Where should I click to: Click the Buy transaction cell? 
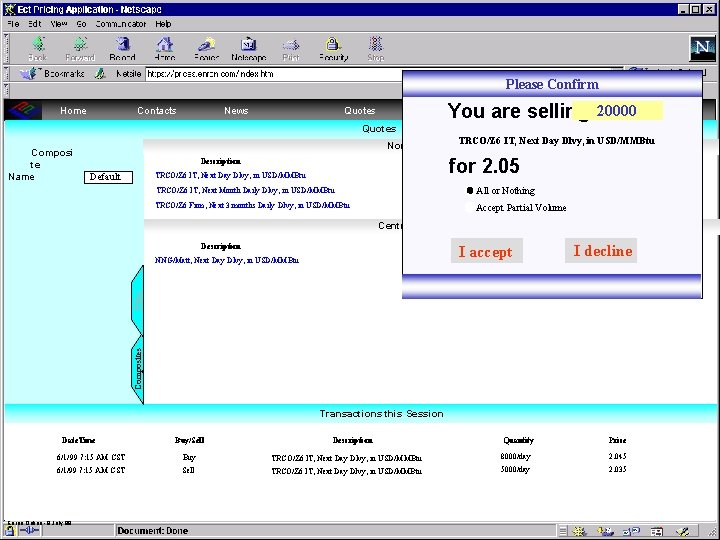[x=189, y=457]
